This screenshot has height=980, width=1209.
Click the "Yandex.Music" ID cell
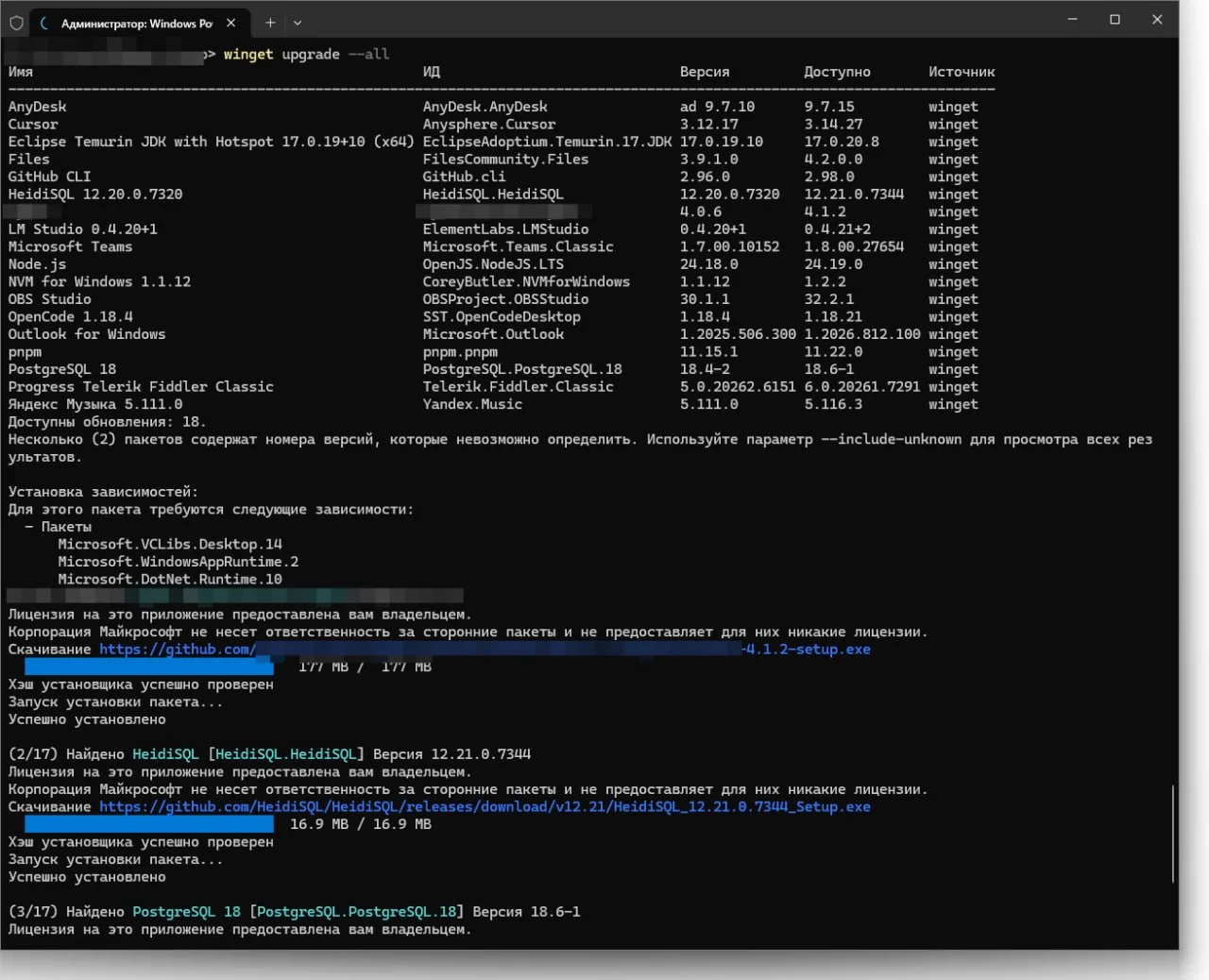pyautogui.click(x=473, y=404)
